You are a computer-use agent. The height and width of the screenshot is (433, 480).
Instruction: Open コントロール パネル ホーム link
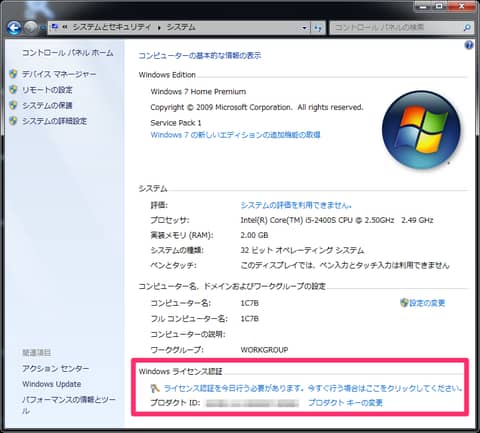click(x=68, y=53)
